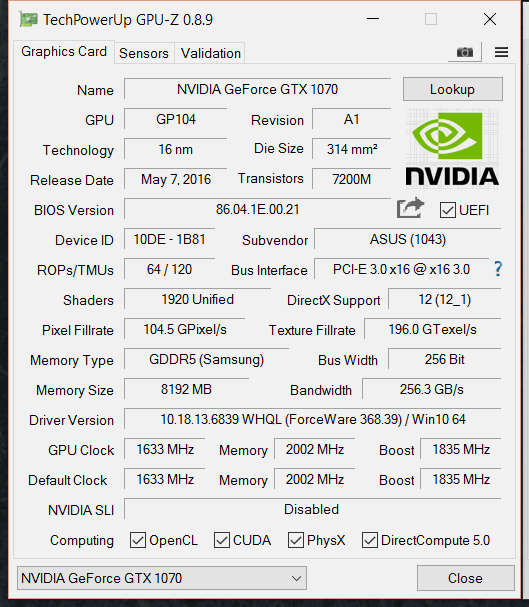Open the Validation tab

[211, 53]
